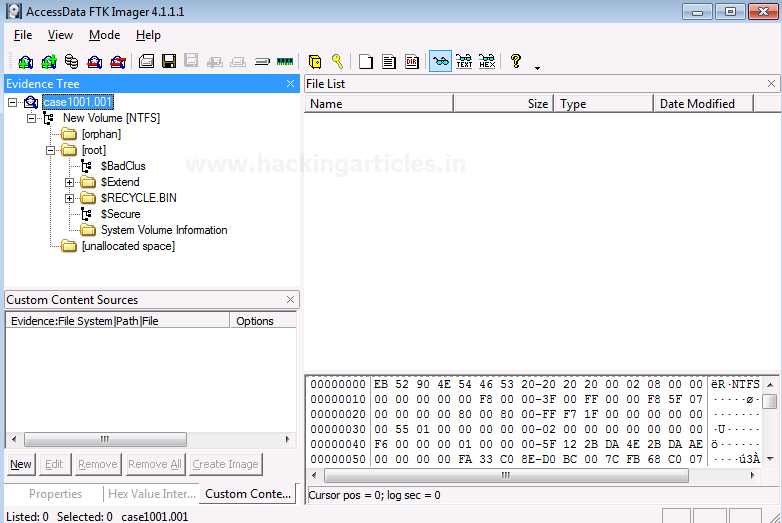The height and width of the screenshot is (523, 782).
Task: Sort file list by Type column
Action: click(604, 104)
